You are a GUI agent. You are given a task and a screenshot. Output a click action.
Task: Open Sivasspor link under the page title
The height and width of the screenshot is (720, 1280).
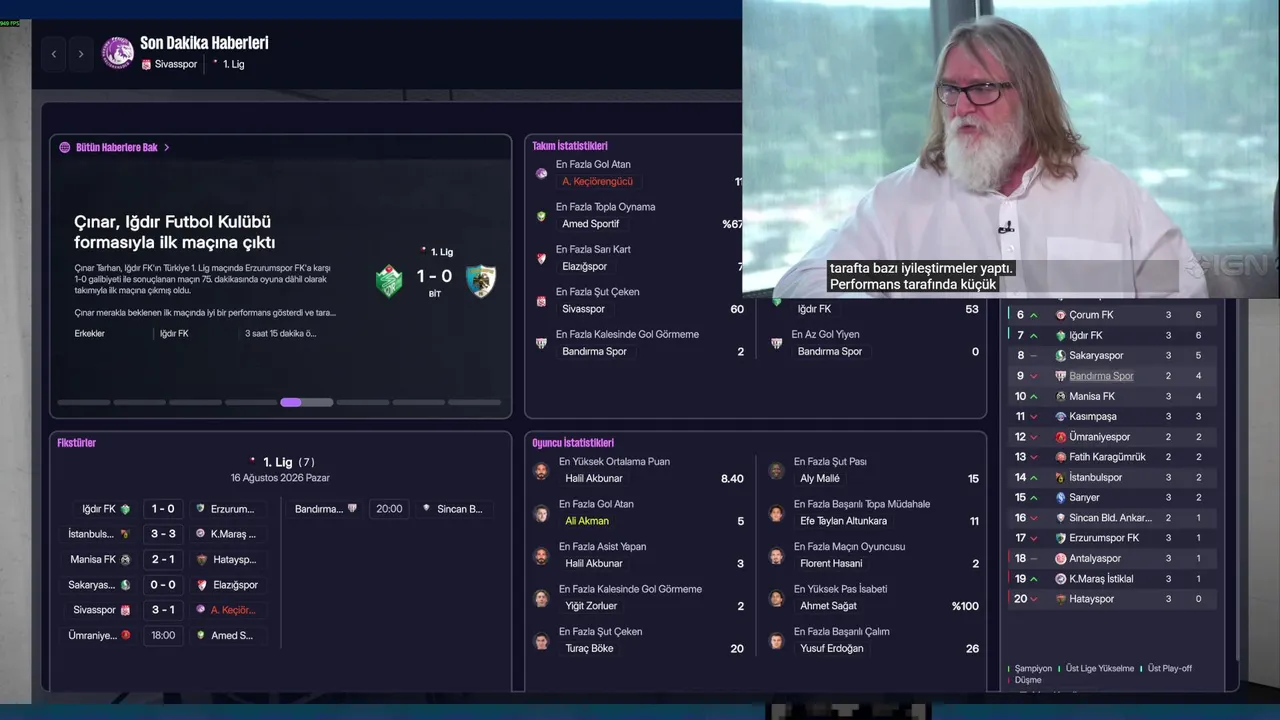click(176, 64)
